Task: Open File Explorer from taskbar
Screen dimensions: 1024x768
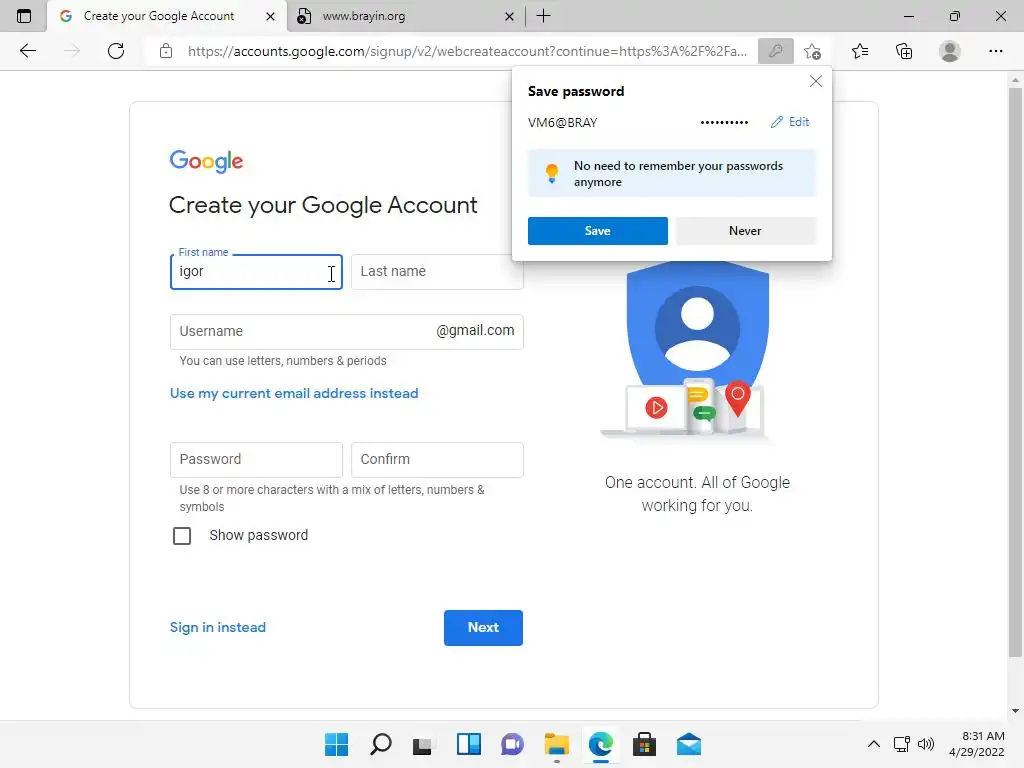Action: click(x=556, y=744)
